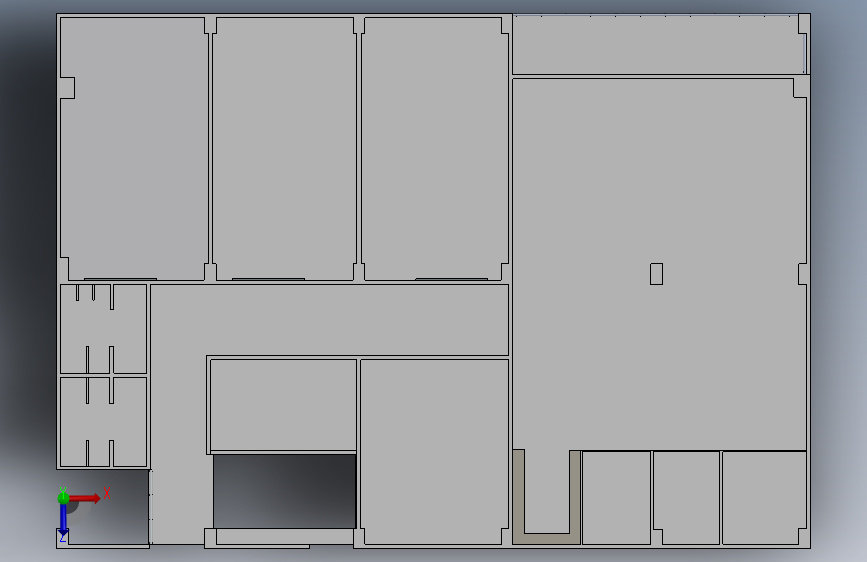Select the dark recessed opening in floor plan
Screen dimensions: 867x562
click(x=285, y=491)
